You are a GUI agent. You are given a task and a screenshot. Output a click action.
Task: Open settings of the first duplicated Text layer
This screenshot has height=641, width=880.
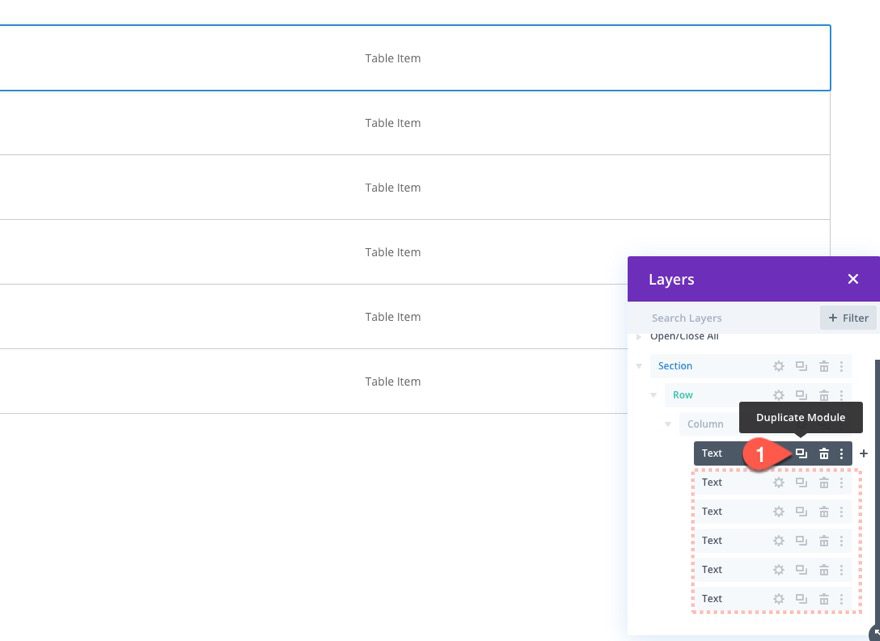tap(778, 482)
